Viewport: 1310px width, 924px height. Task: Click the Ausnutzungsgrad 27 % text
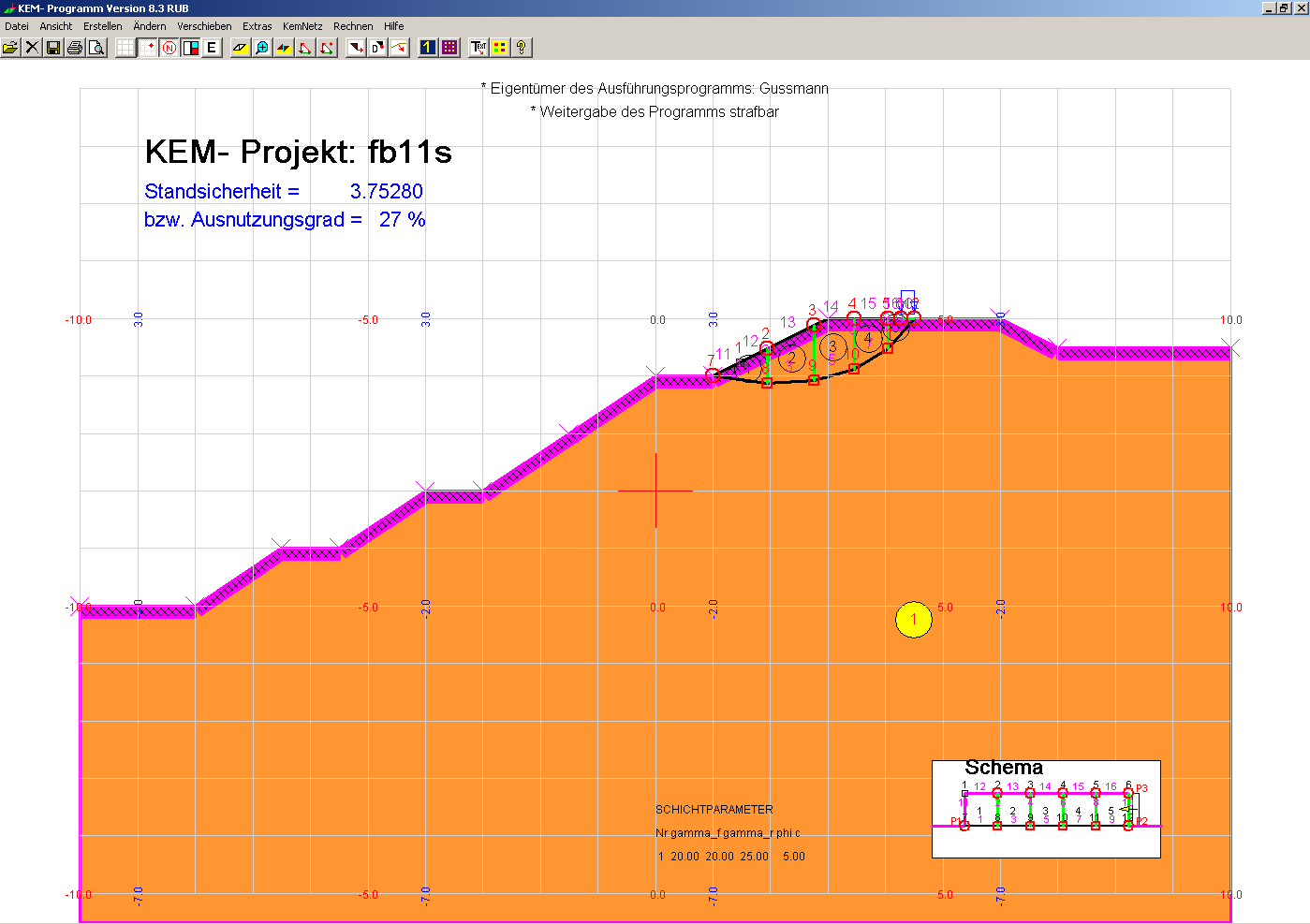click(x=285, y=220)
